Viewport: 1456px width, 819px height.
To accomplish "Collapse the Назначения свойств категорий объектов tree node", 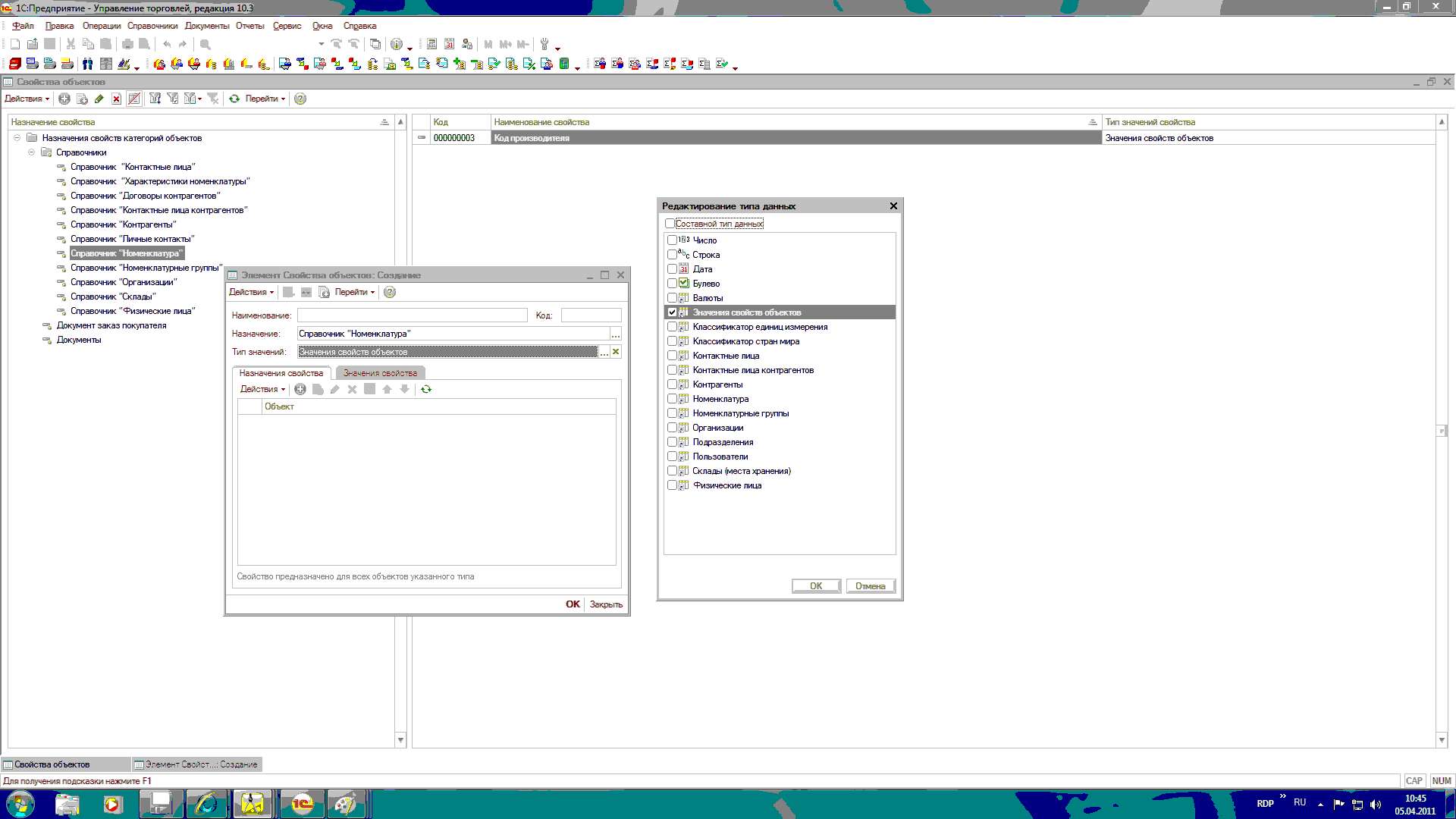I will [17, 138].
